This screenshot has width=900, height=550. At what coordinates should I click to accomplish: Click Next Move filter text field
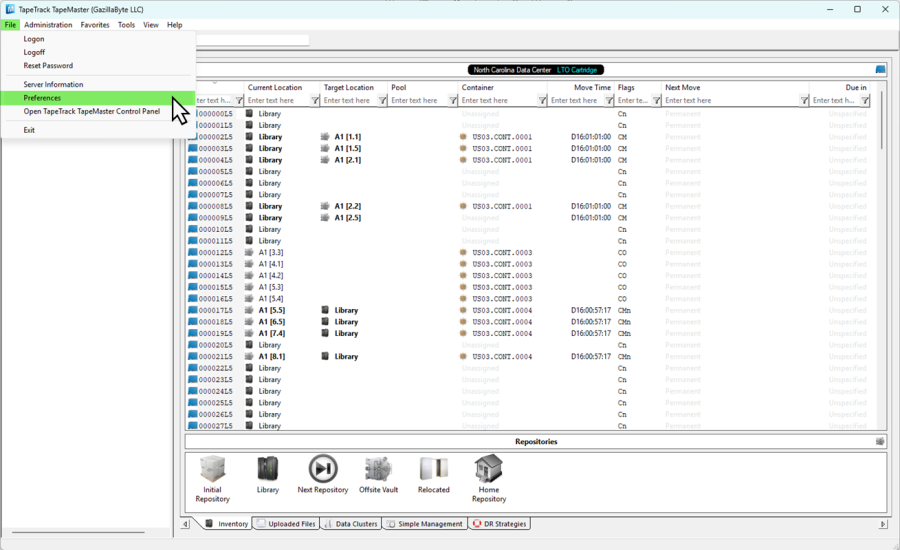click(731, 100)
